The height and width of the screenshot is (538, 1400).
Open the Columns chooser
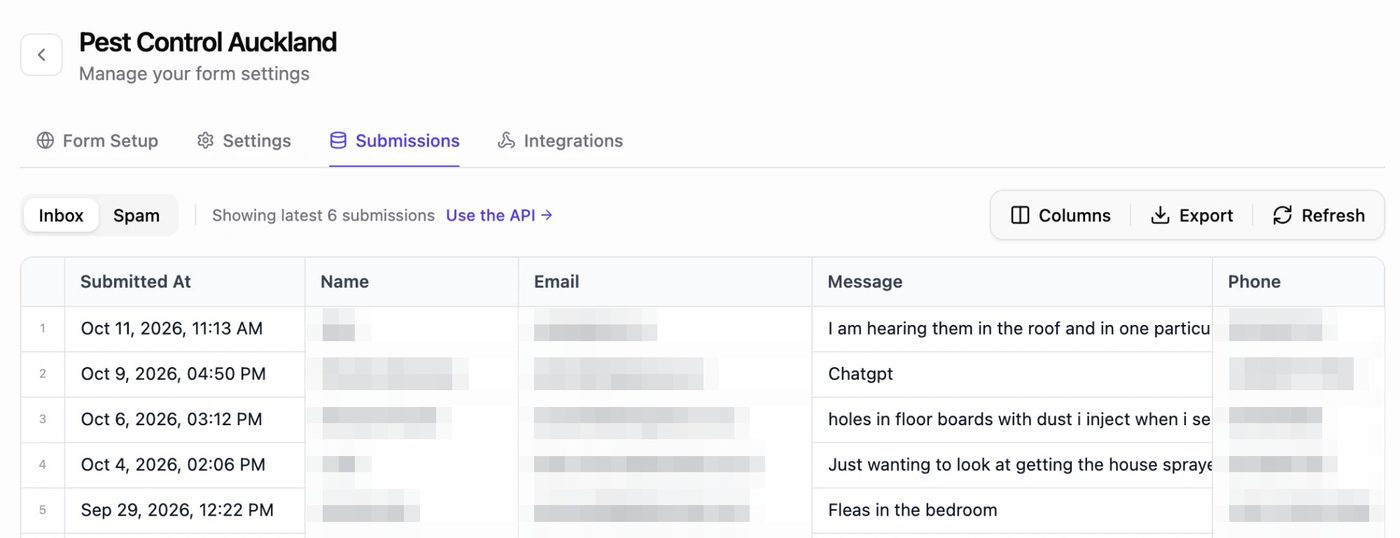pyautogui.click(x=1061, y=215)
